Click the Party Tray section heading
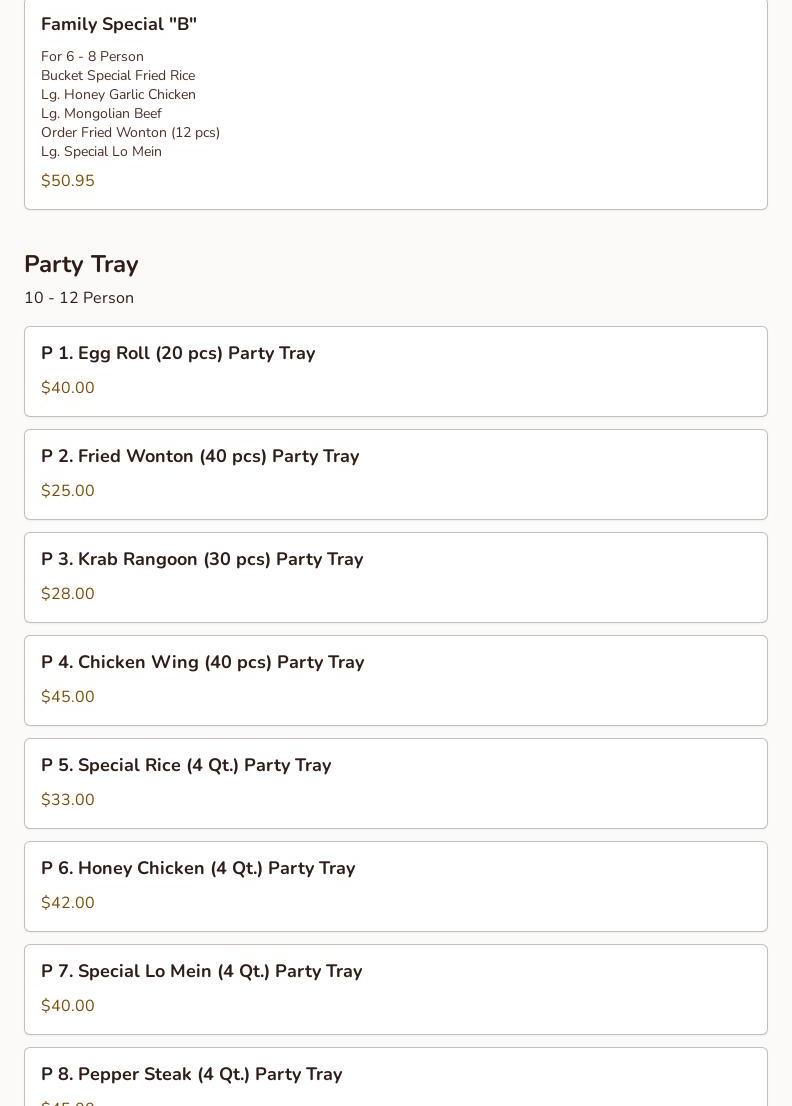792x1106 pixels. tap(81, 264)
